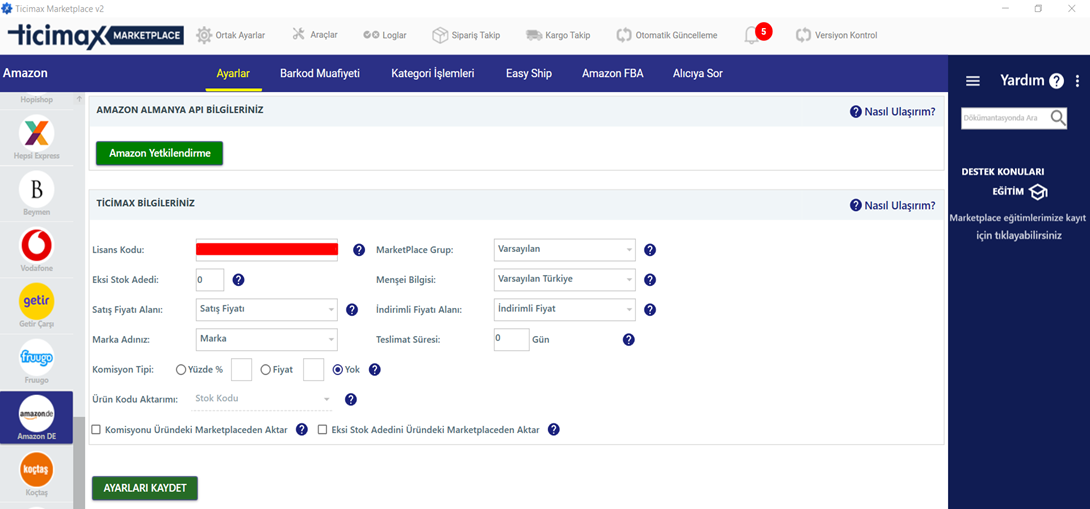This screenshot has width=1090, height=509.
Task: Click the Eğitim graduation cap icon
Action: (1038, 192)
